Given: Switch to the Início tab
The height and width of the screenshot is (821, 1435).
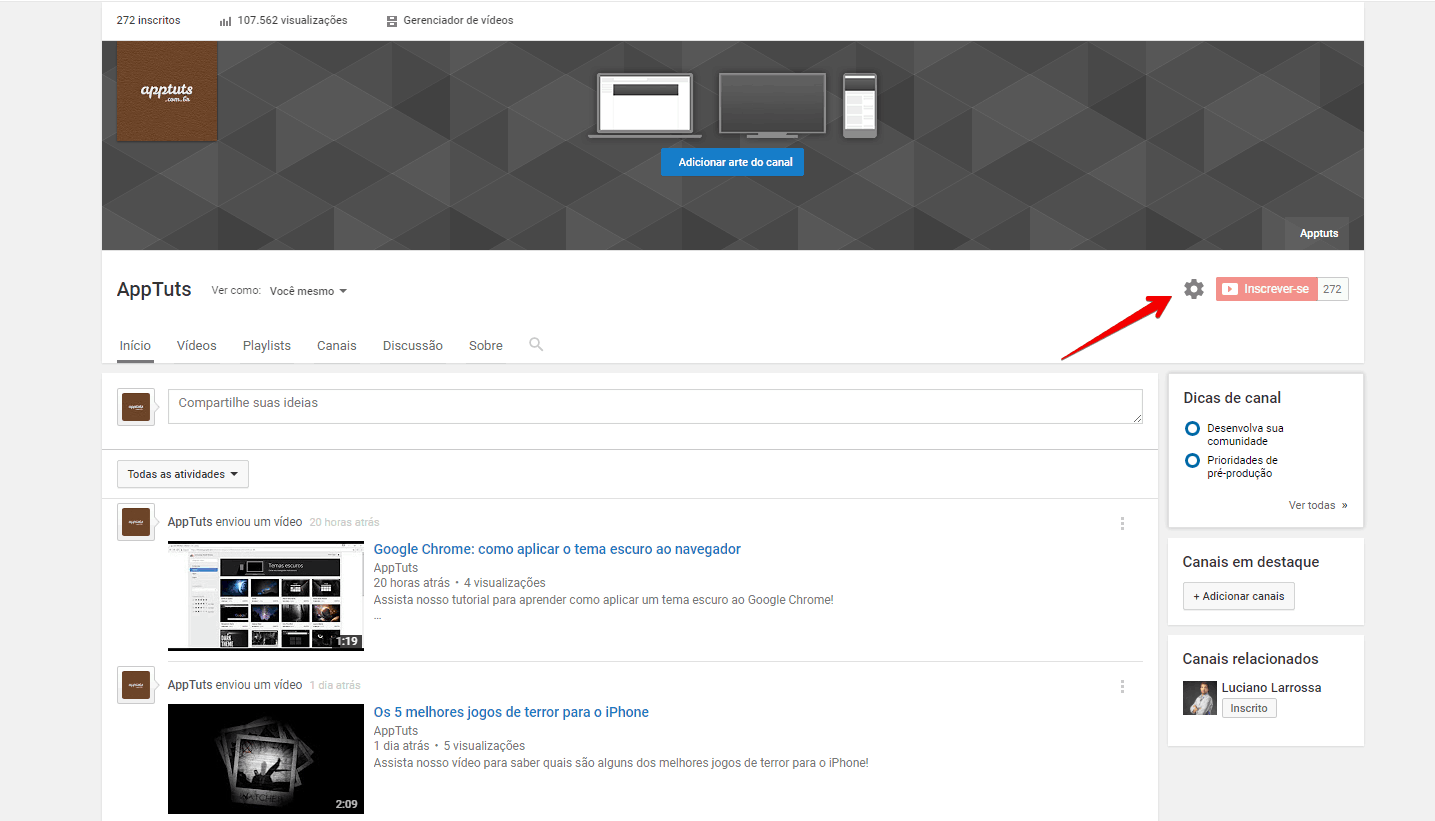Looking at the screenshot, I should (135, 345).
